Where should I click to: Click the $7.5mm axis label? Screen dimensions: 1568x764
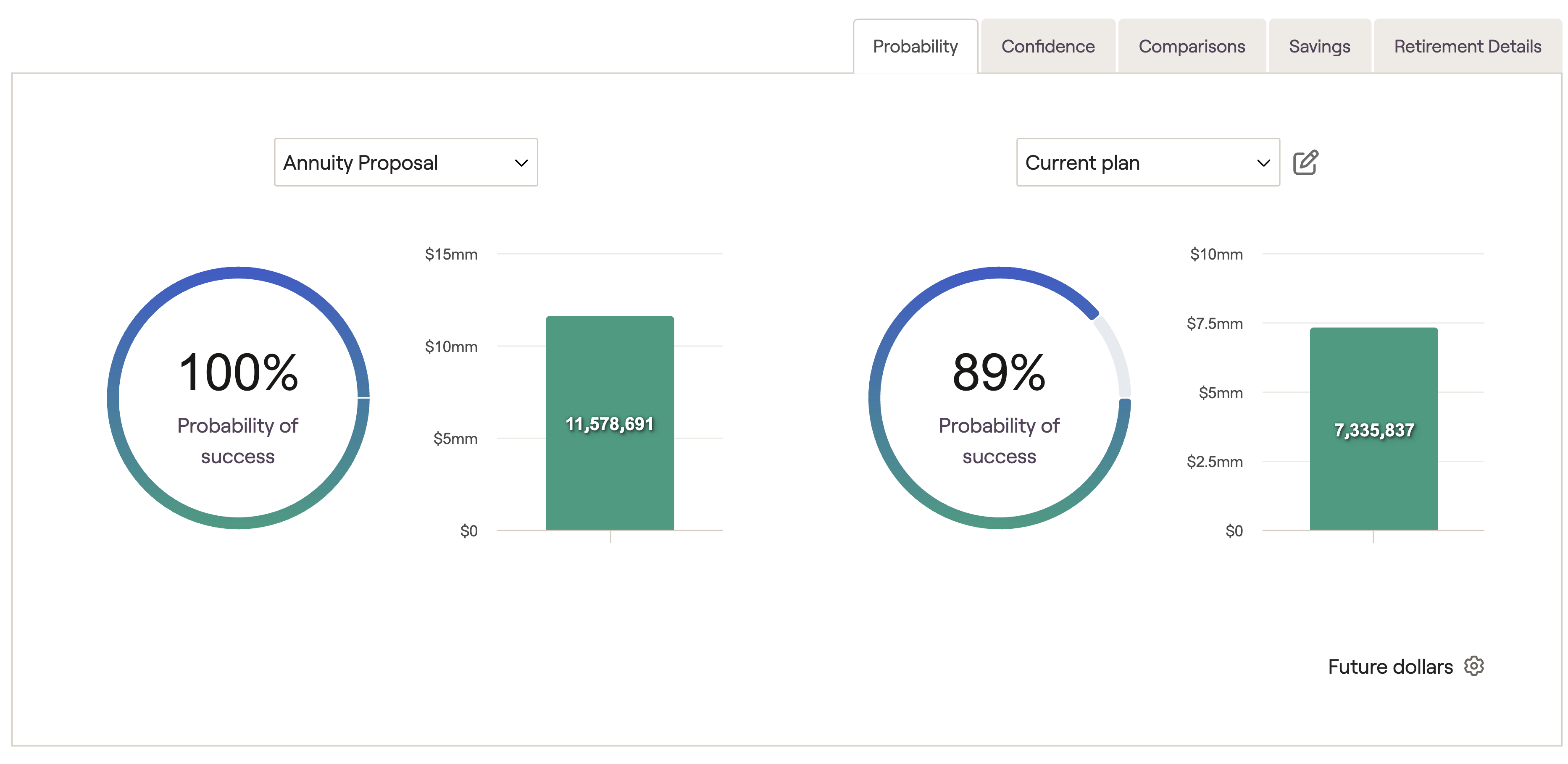pos(1214,323)
